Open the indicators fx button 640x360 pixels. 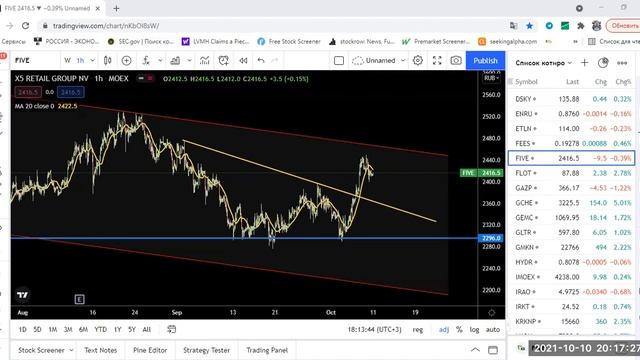pos(146,60)
